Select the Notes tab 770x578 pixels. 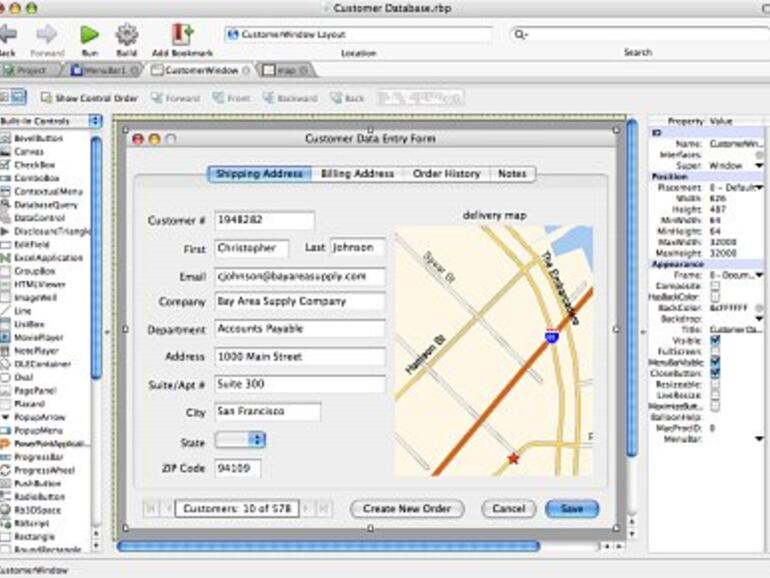[x=512, y=174]
